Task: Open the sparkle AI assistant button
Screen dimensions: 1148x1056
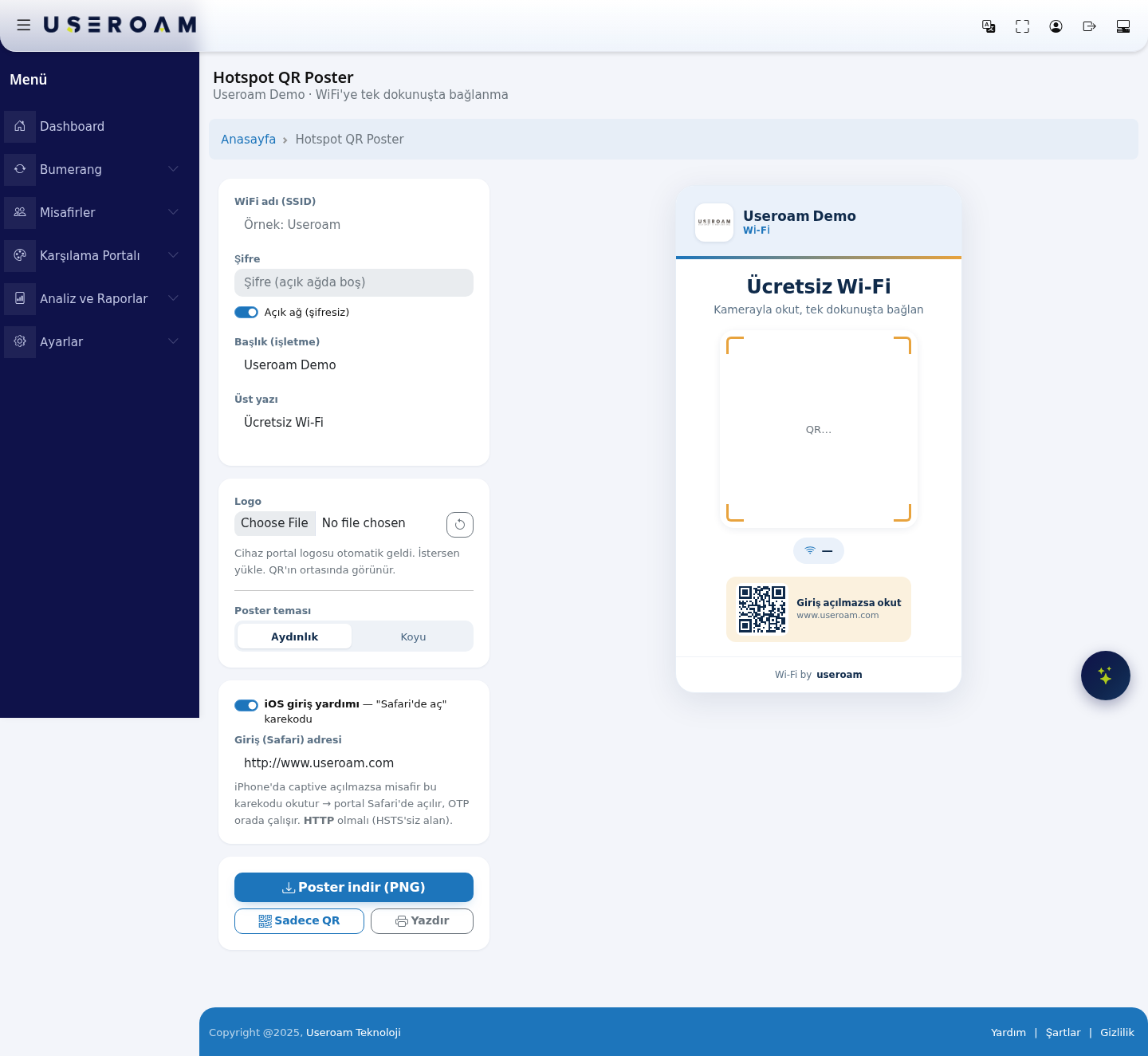Action: pyautogui.click(x=1105, y=676)
